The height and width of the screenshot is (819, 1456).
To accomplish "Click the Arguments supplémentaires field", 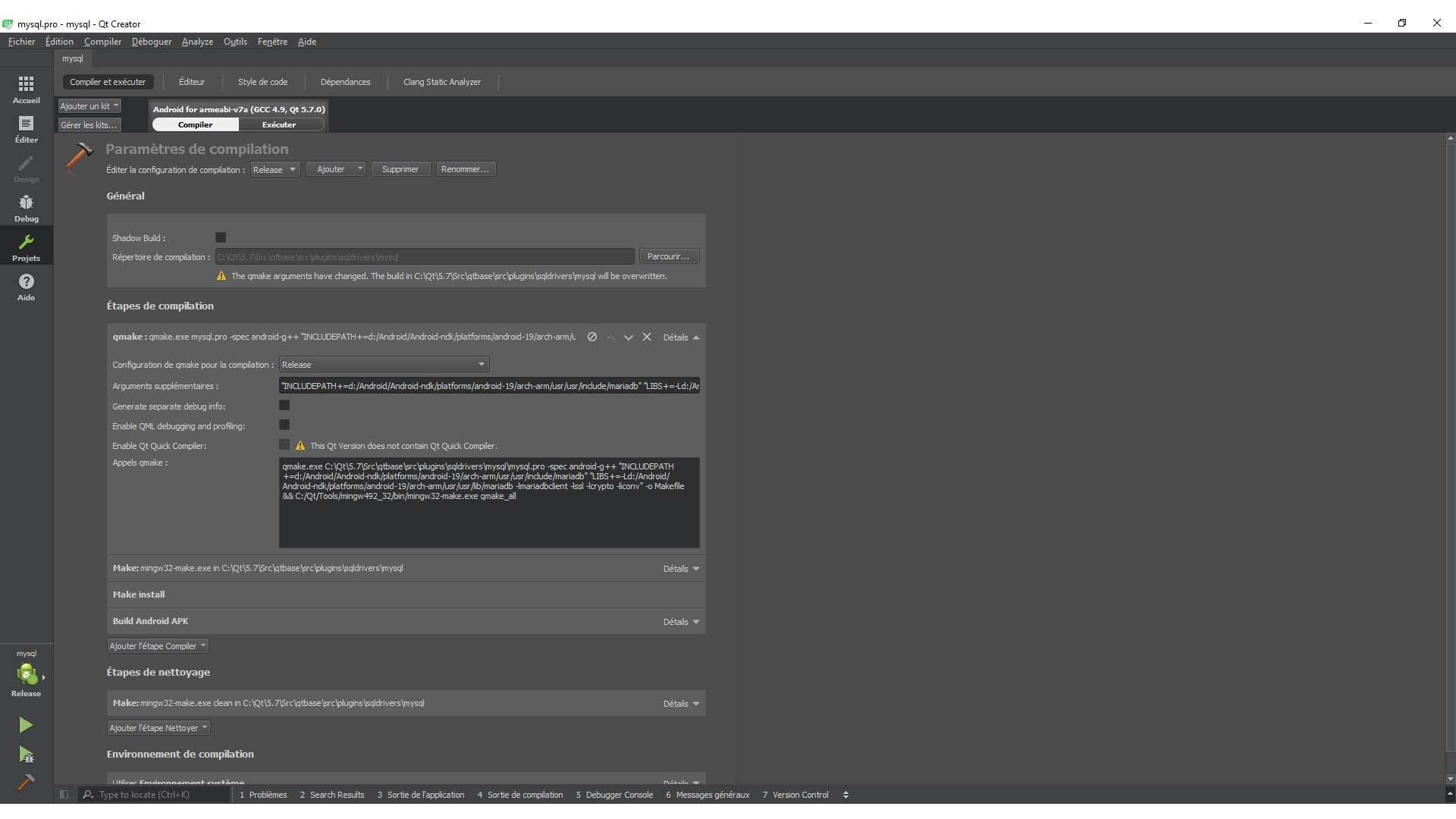I will (x=489, y=386).
